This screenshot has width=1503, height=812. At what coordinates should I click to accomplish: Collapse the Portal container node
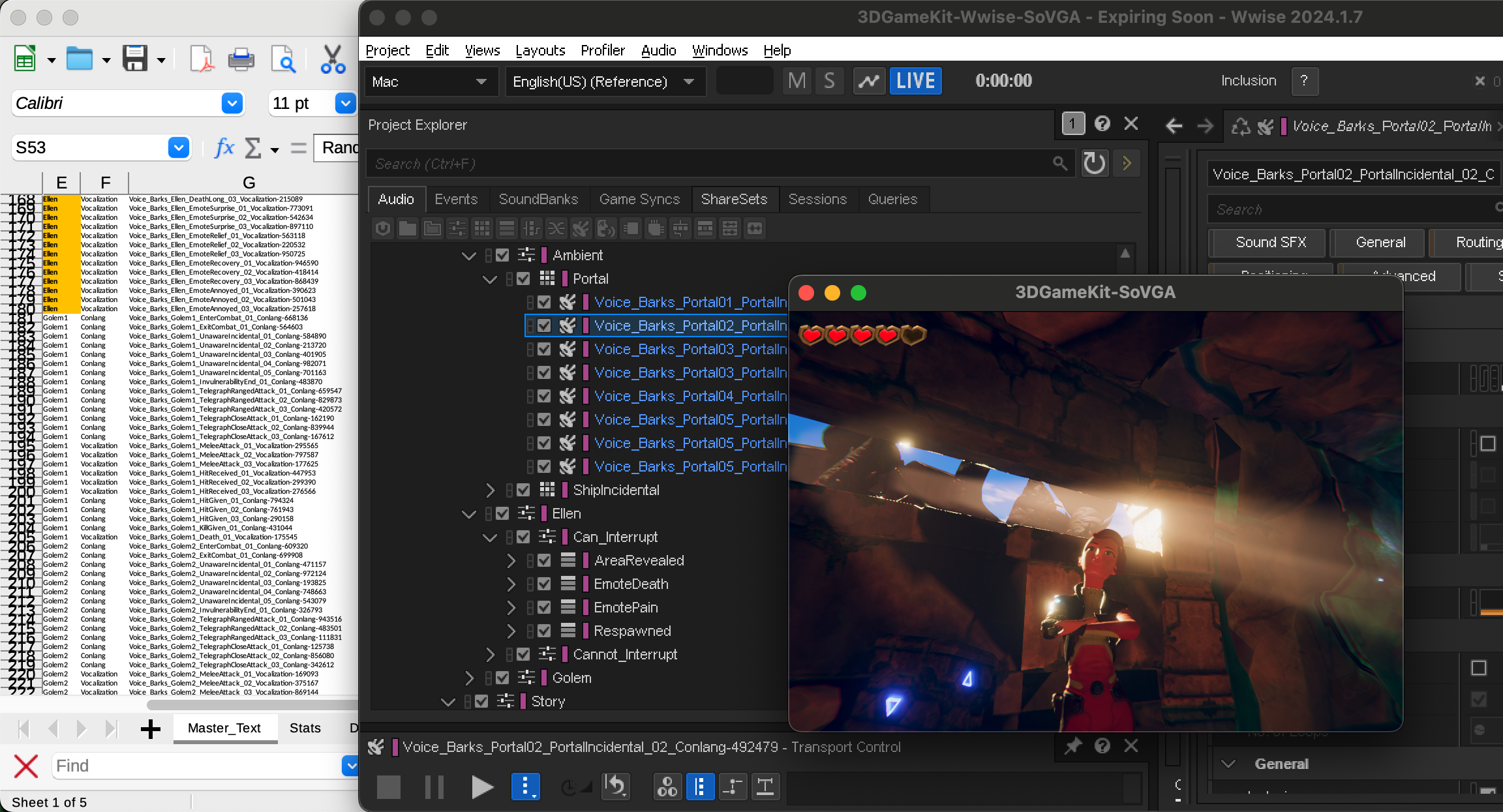489,279
